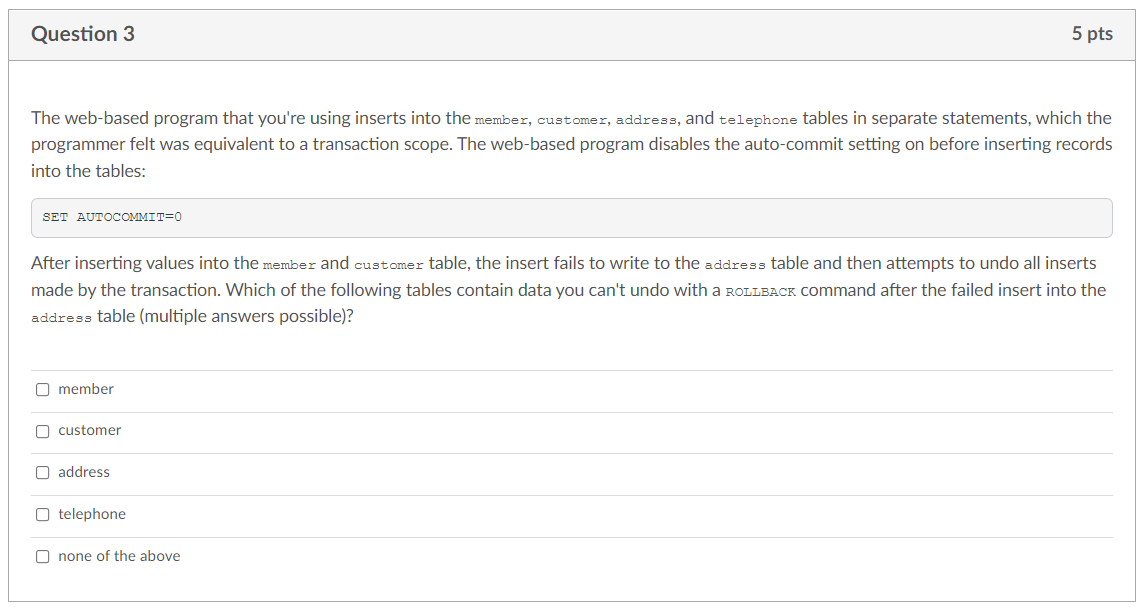The width and height of the screenshot is (1143, 609).
Task: Click the ROLLBACK keyword in the question
Action: click(x=760, y=292)
